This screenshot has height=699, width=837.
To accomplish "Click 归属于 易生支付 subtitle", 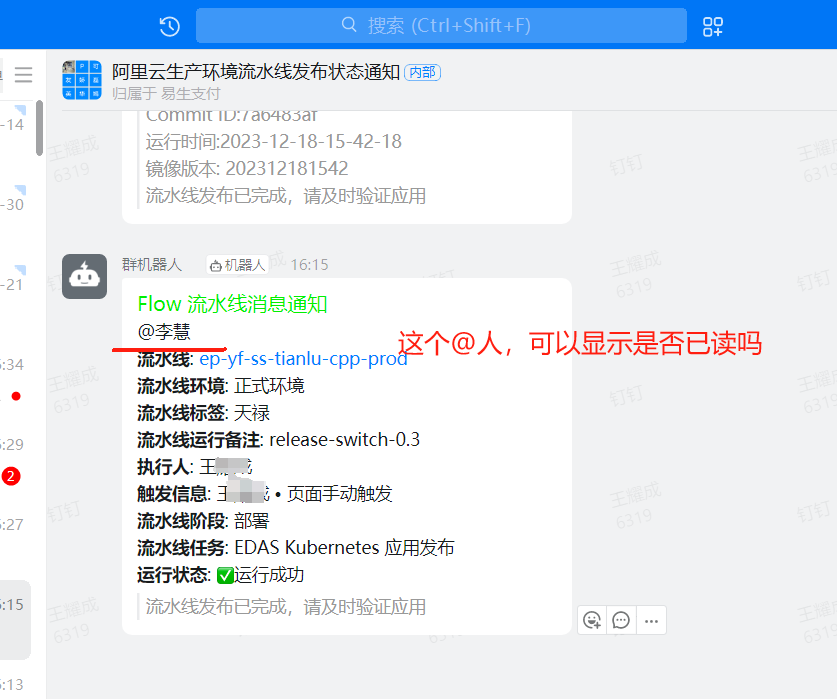I will point(166,94).
